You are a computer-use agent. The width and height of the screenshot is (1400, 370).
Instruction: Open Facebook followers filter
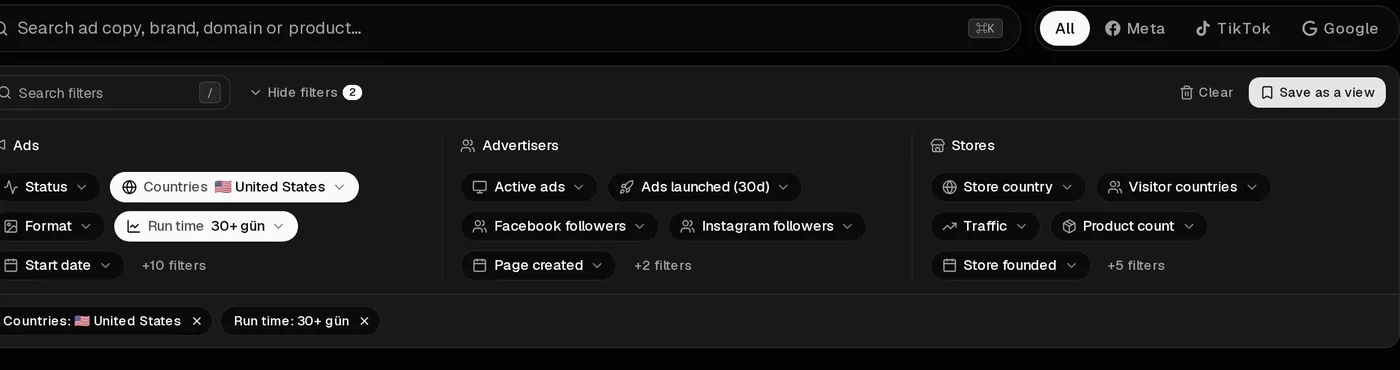point(559,226)
